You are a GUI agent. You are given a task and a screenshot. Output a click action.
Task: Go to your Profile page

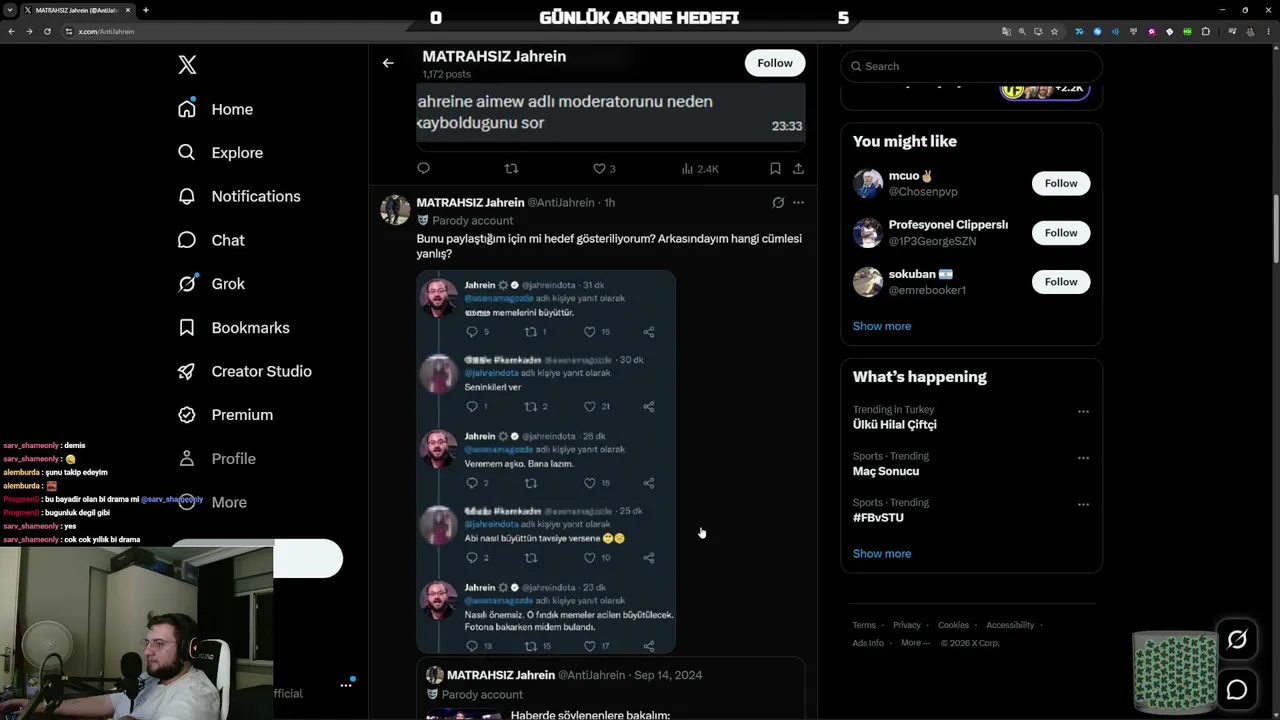216,459
